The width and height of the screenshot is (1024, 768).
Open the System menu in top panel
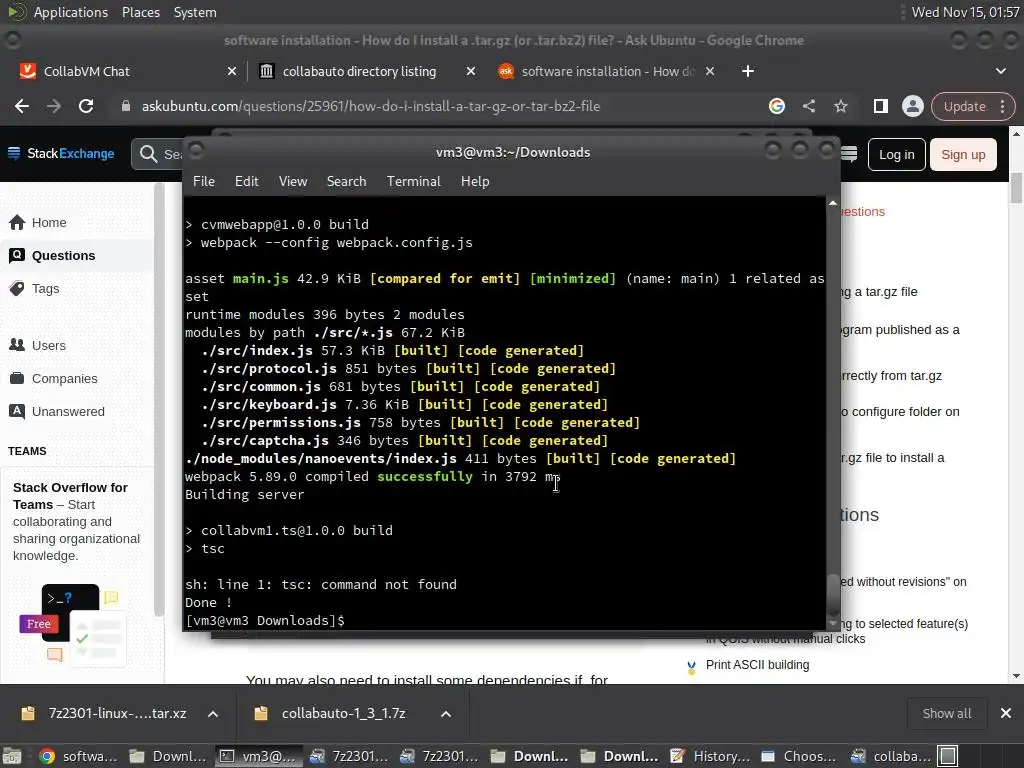(x=195, y=12)
